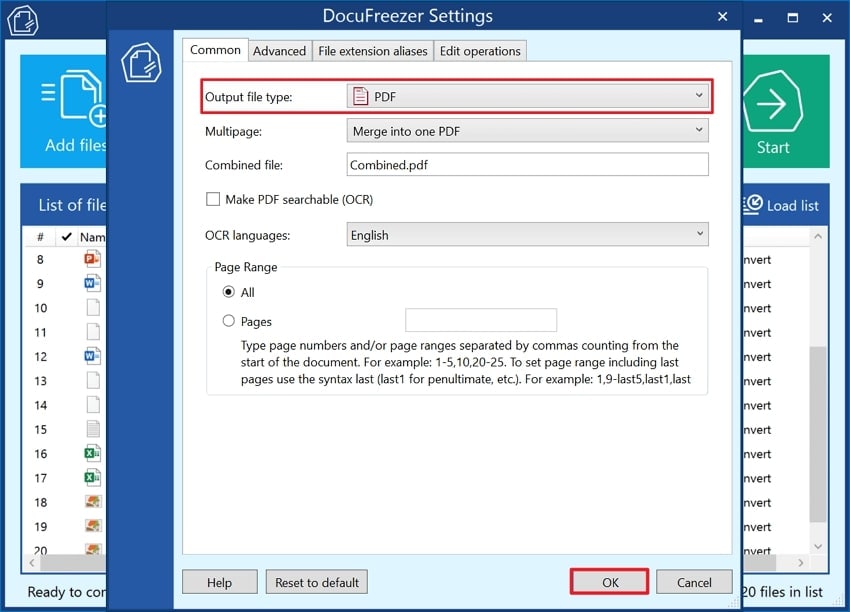Click the PDF icon in the Output file type field
This screenshot has width=850, height=612.
[360, 96]
